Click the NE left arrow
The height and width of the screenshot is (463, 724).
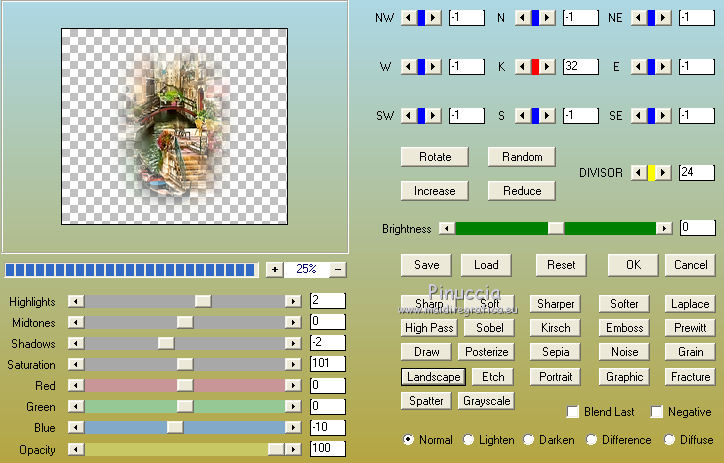[639, 18]
